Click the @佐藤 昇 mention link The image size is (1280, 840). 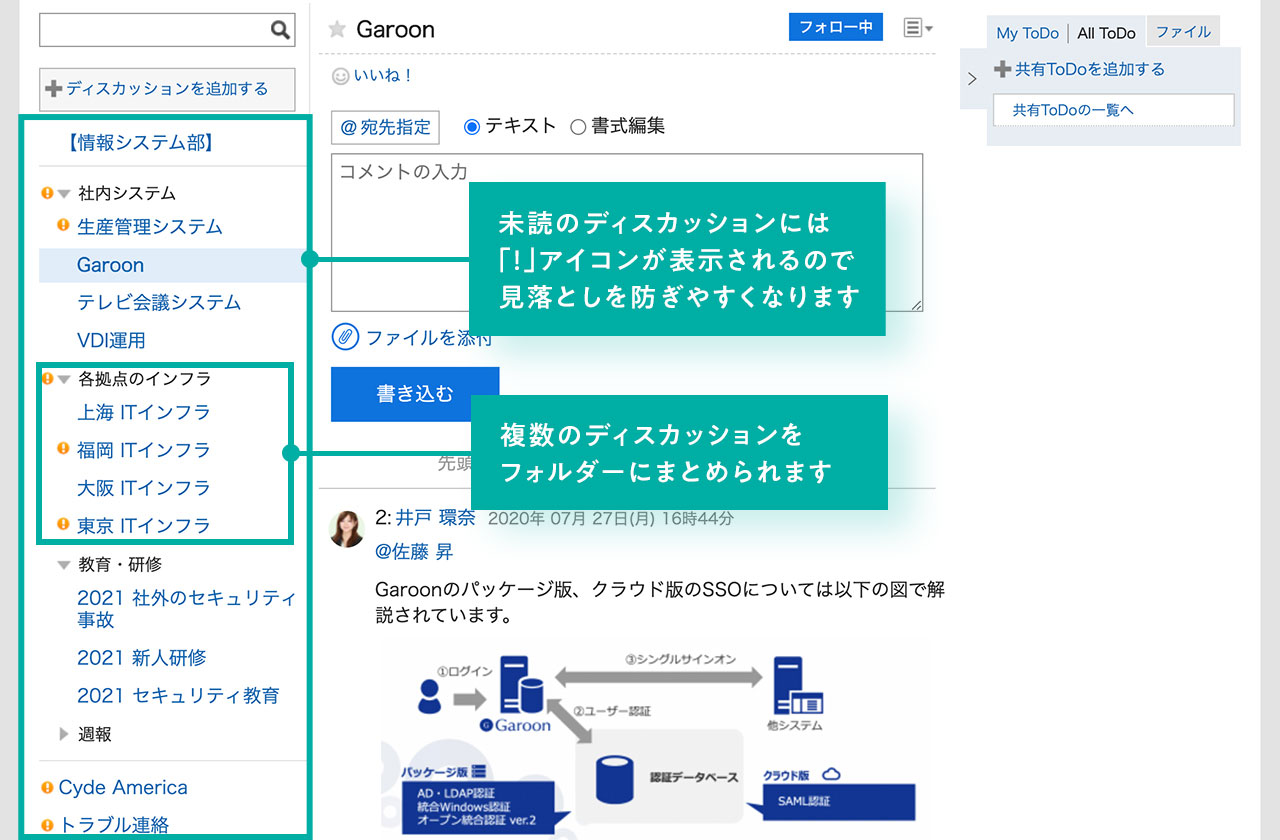pyautogui.click(x=414, y=551)
